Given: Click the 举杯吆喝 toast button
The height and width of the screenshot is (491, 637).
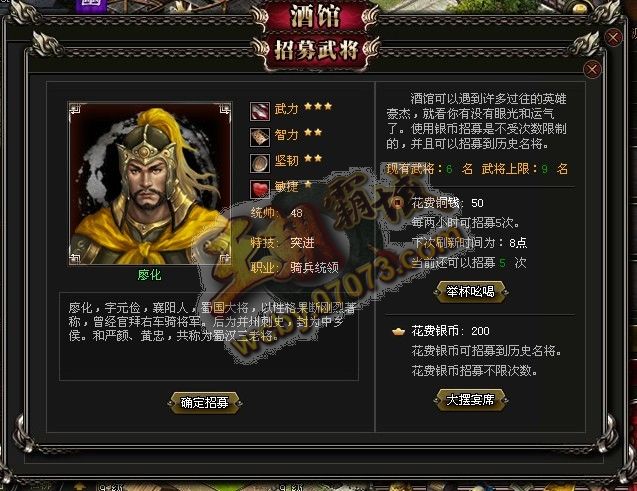Looking at the screenshot, I should point(470,291).
